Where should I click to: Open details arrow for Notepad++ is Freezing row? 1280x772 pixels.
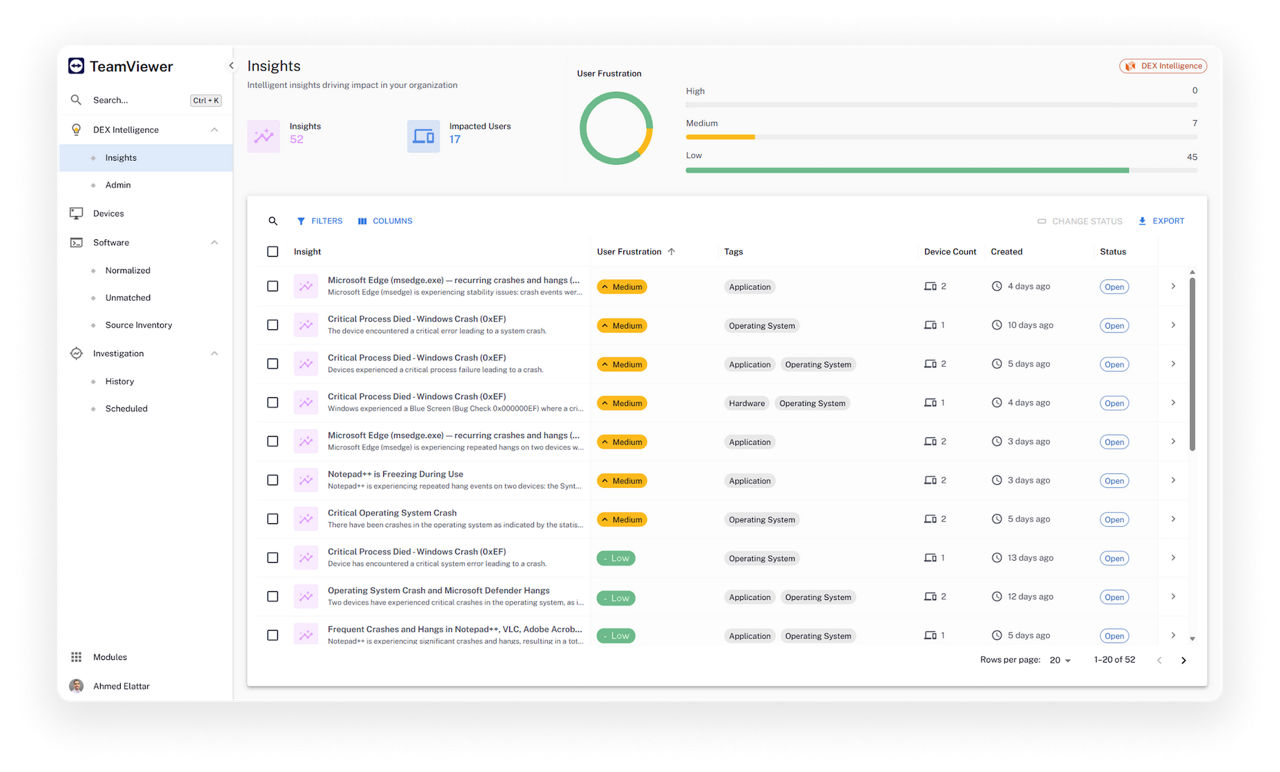(x=1173, y=480)
